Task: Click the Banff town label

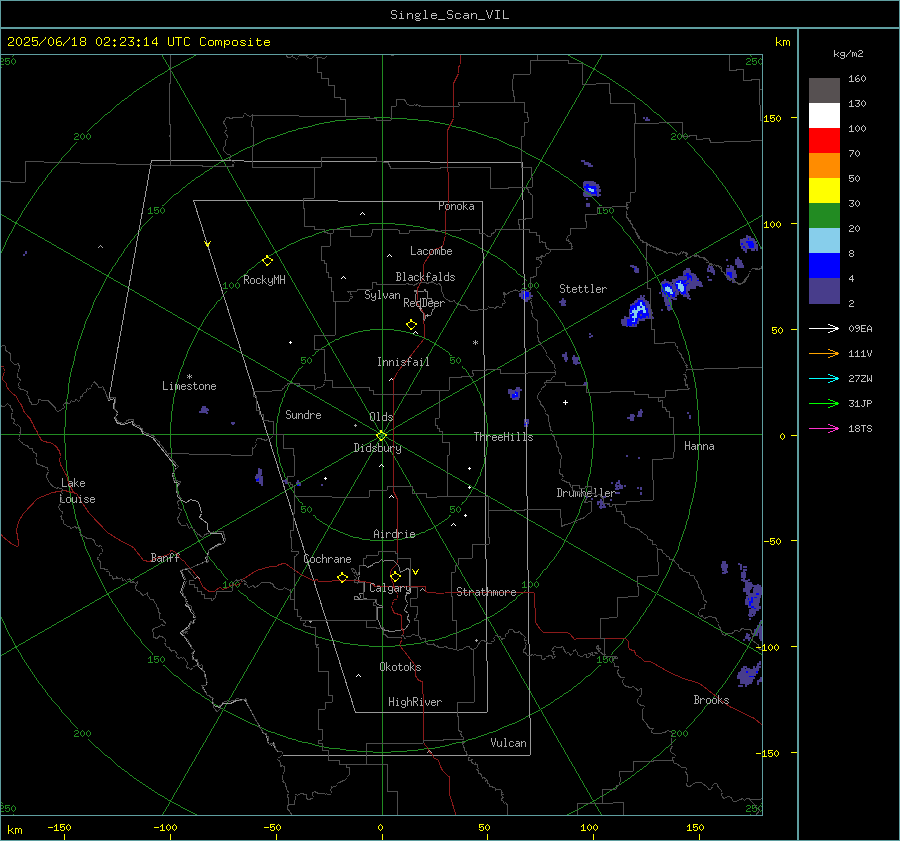Action: pyautogui.click(x=165, y=557)
